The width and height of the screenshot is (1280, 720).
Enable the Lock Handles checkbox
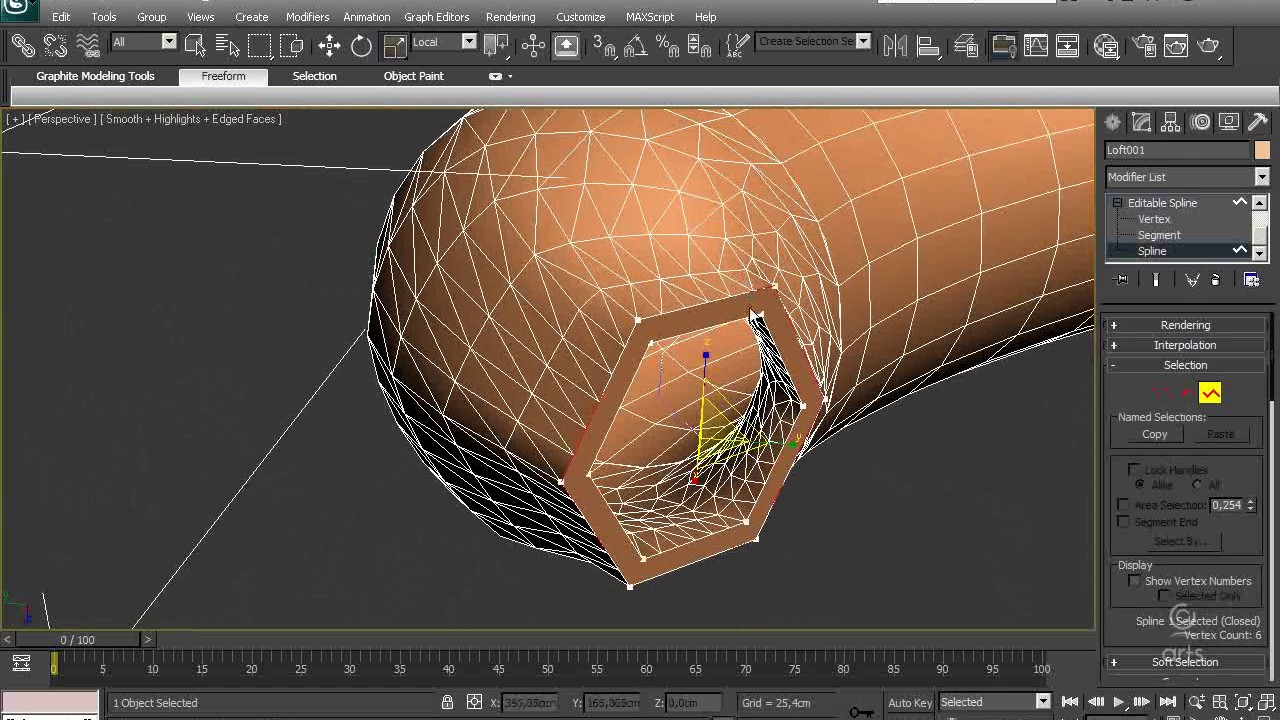coord(1134,469)
